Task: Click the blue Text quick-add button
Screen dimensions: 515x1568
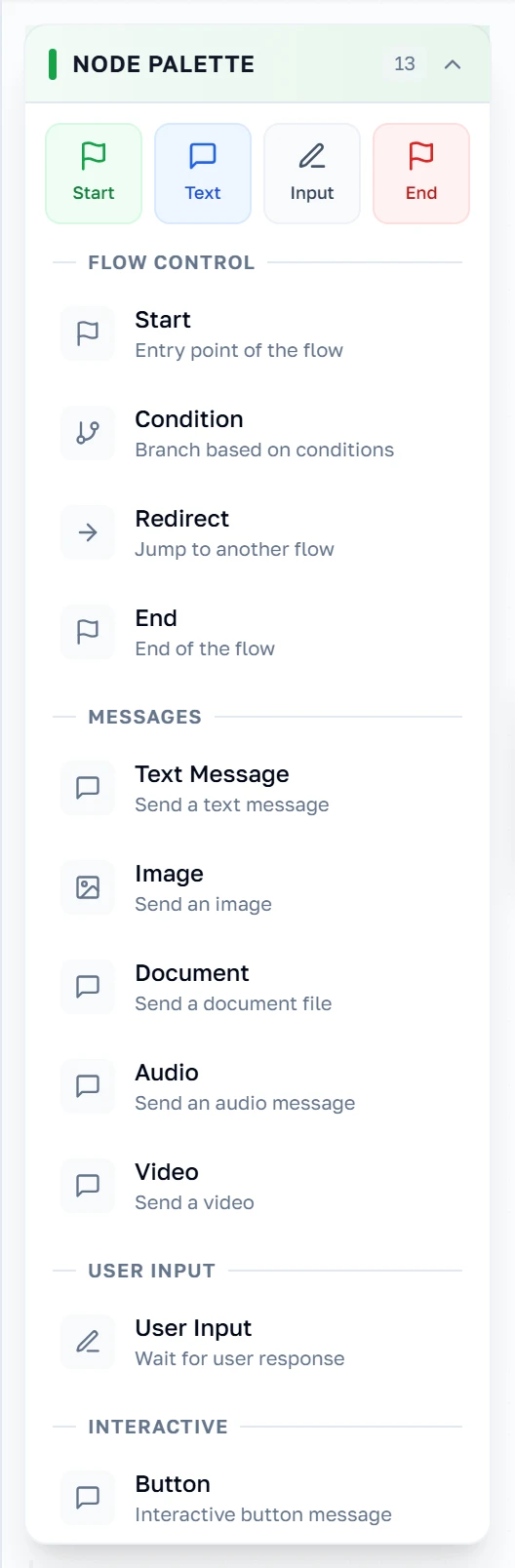Action: (203, 174)
